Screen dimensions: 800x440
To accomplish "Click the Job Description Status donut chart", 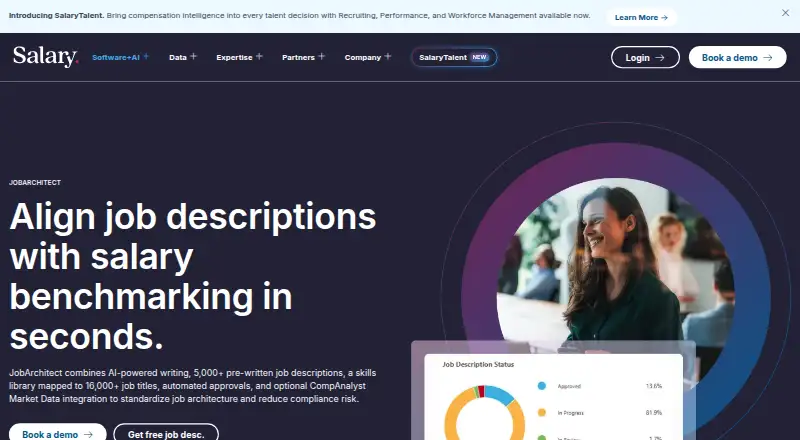I will pos(484,413).
